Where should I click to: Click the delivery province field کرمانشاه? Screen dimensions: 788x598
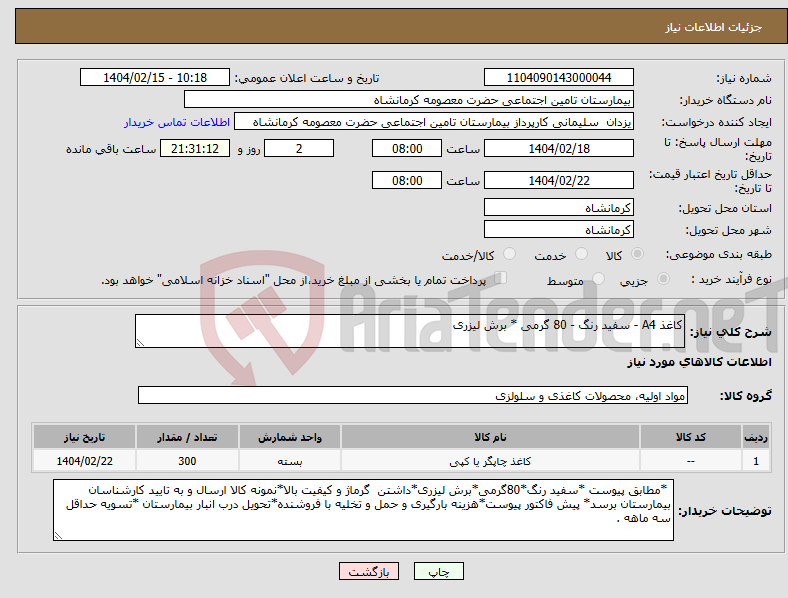click(558, 207)
